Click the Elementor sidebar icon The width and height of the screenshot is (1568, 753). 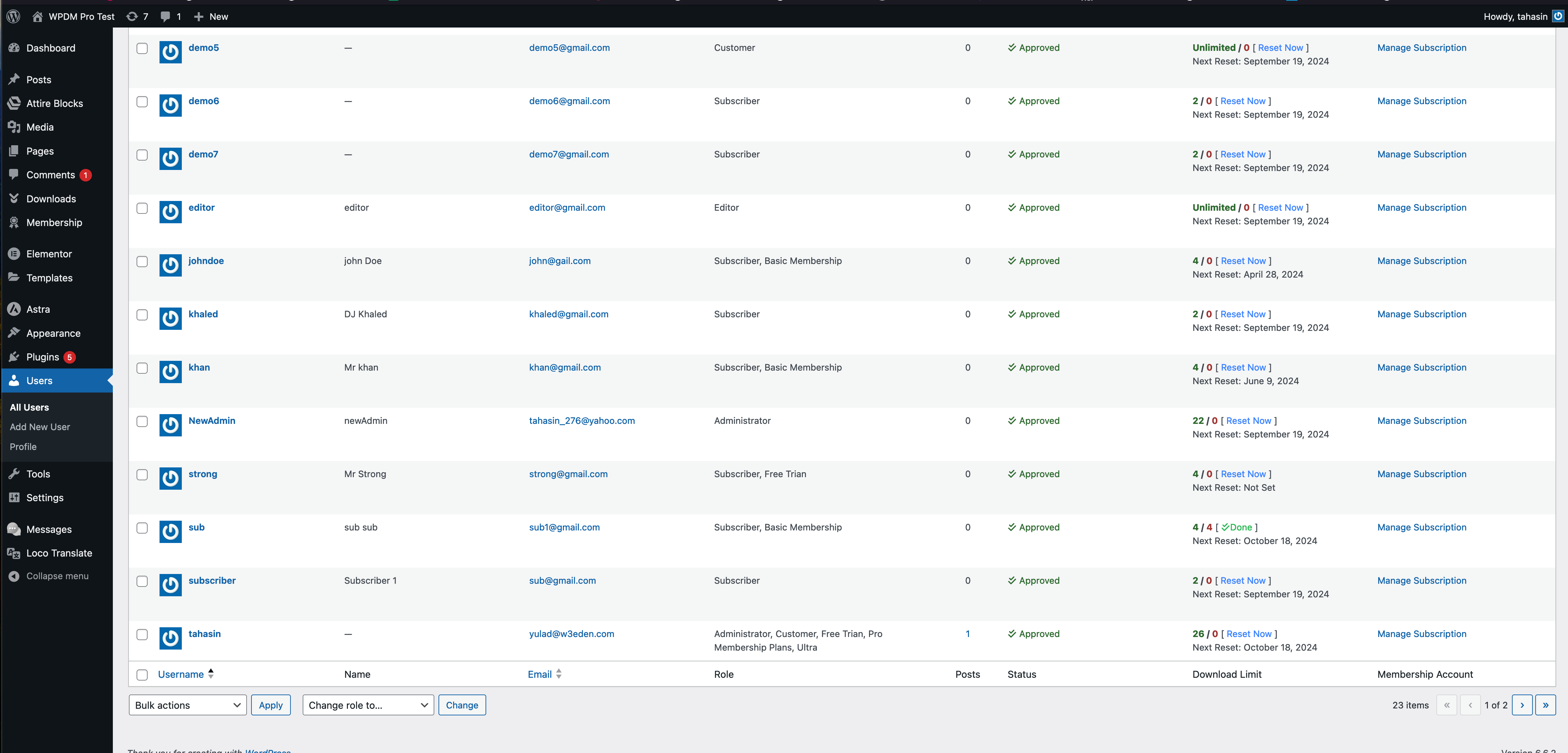(x=14, y=254)
